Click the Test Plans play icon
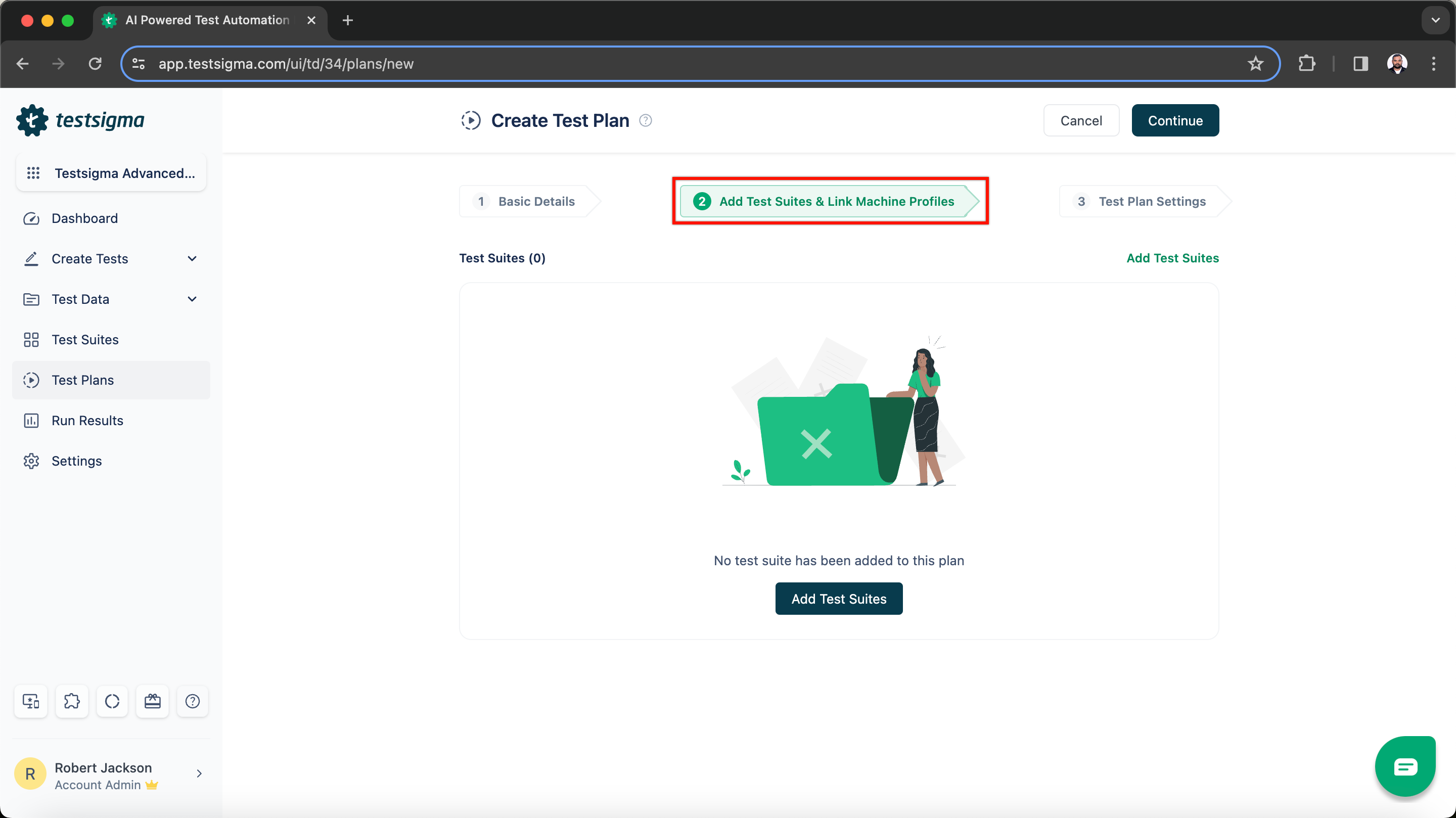The image size is (1456, 818). coord(31,380)
